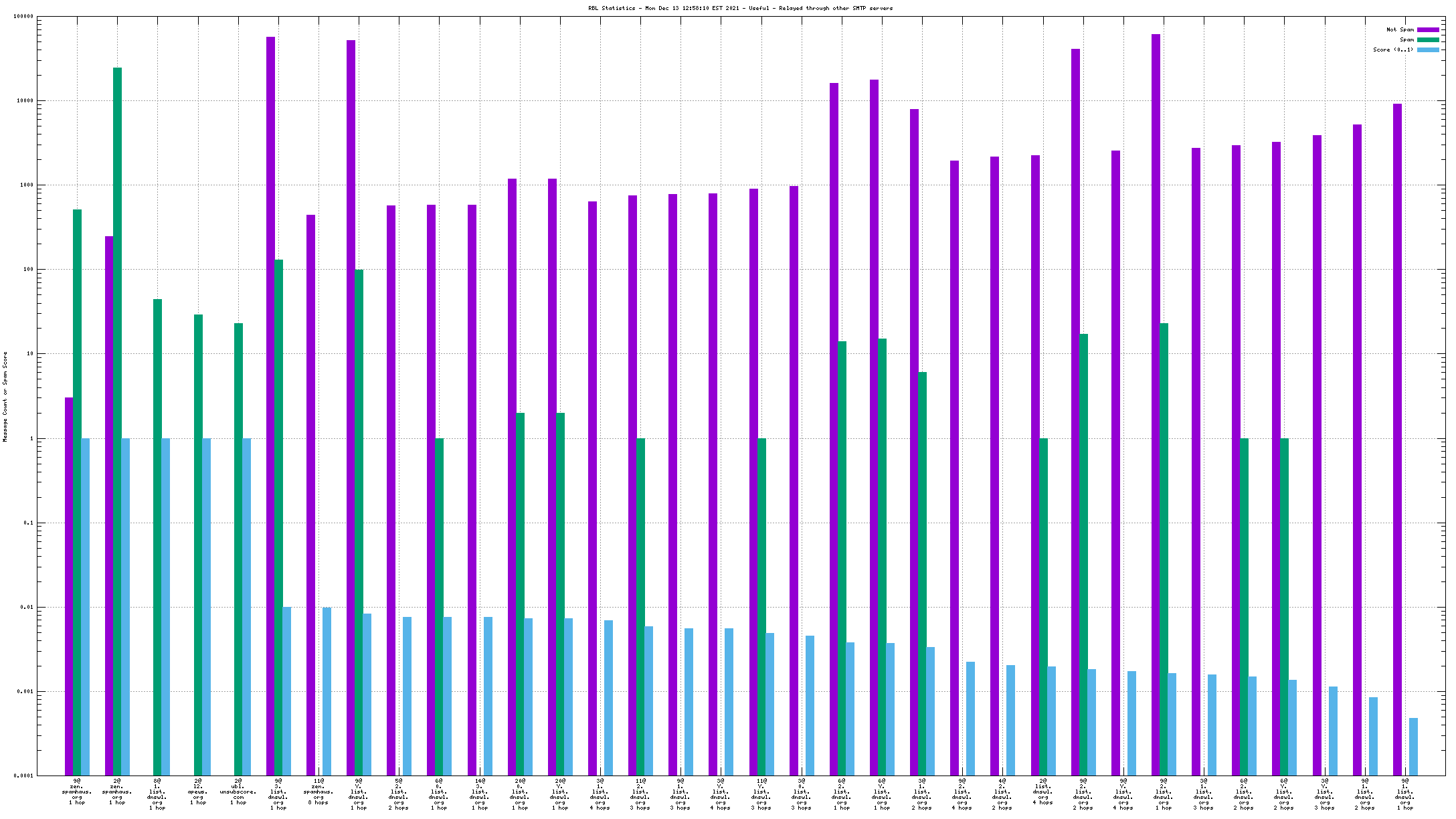Viewport: 1456px width, 819px height.
Task: Click the purple Not Spam legend swatch
Action: pos(1428,29)
